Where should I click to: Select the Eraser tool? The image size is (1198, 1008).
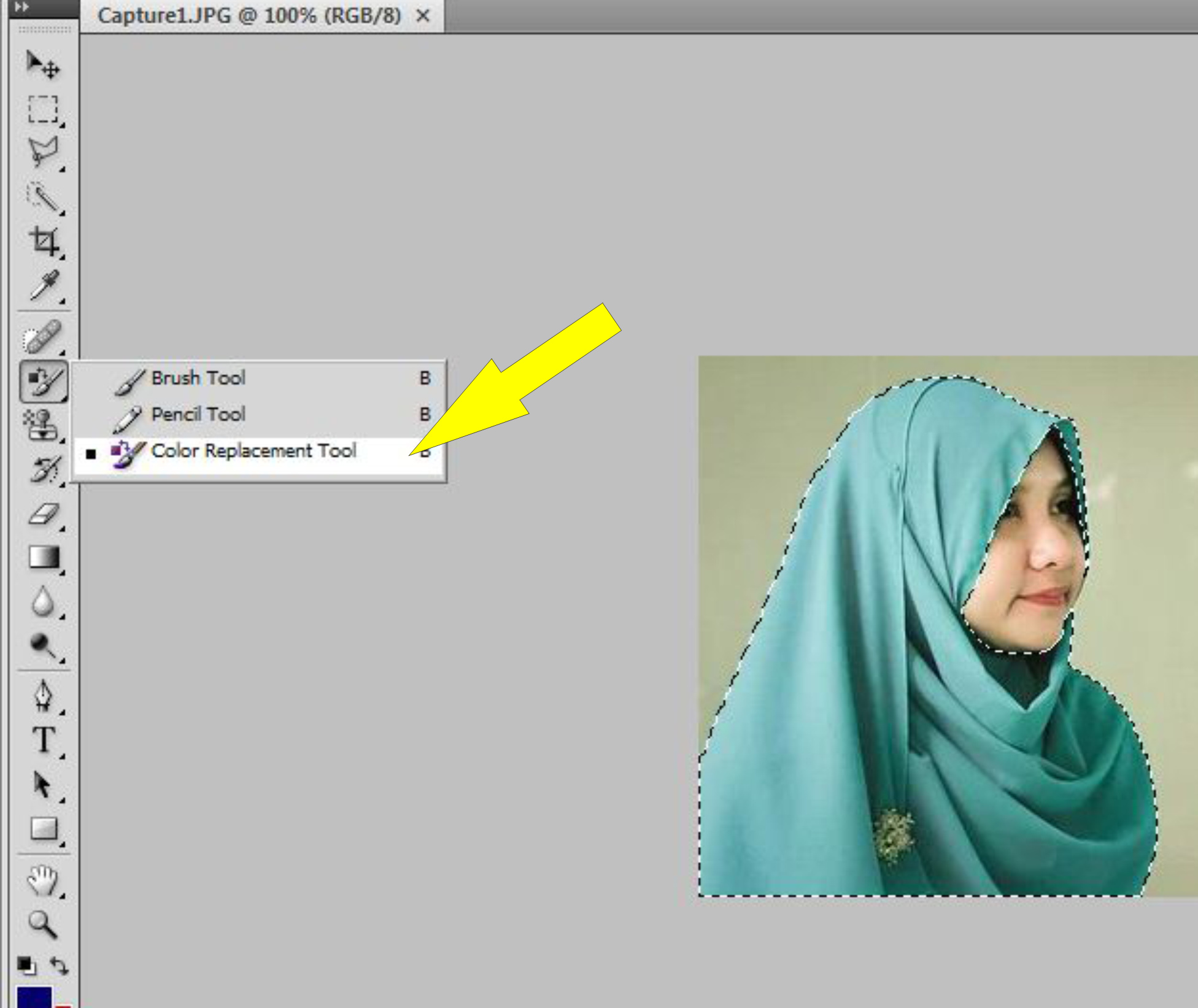click(x=43, y=514)
